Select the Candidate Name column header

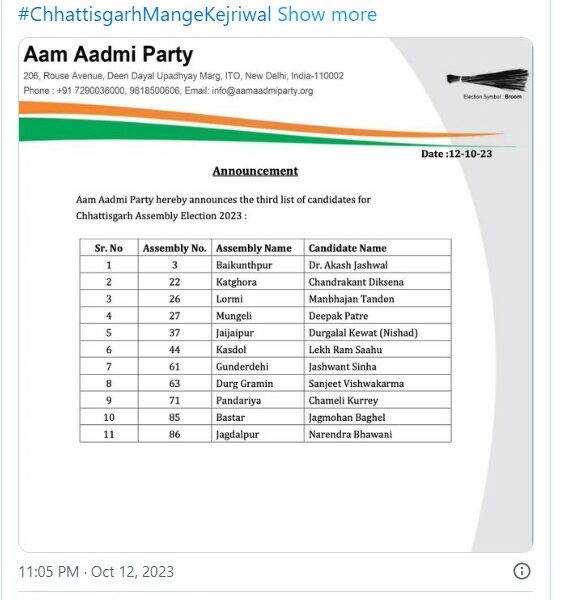pyautogui.click(x=378, y=248)
